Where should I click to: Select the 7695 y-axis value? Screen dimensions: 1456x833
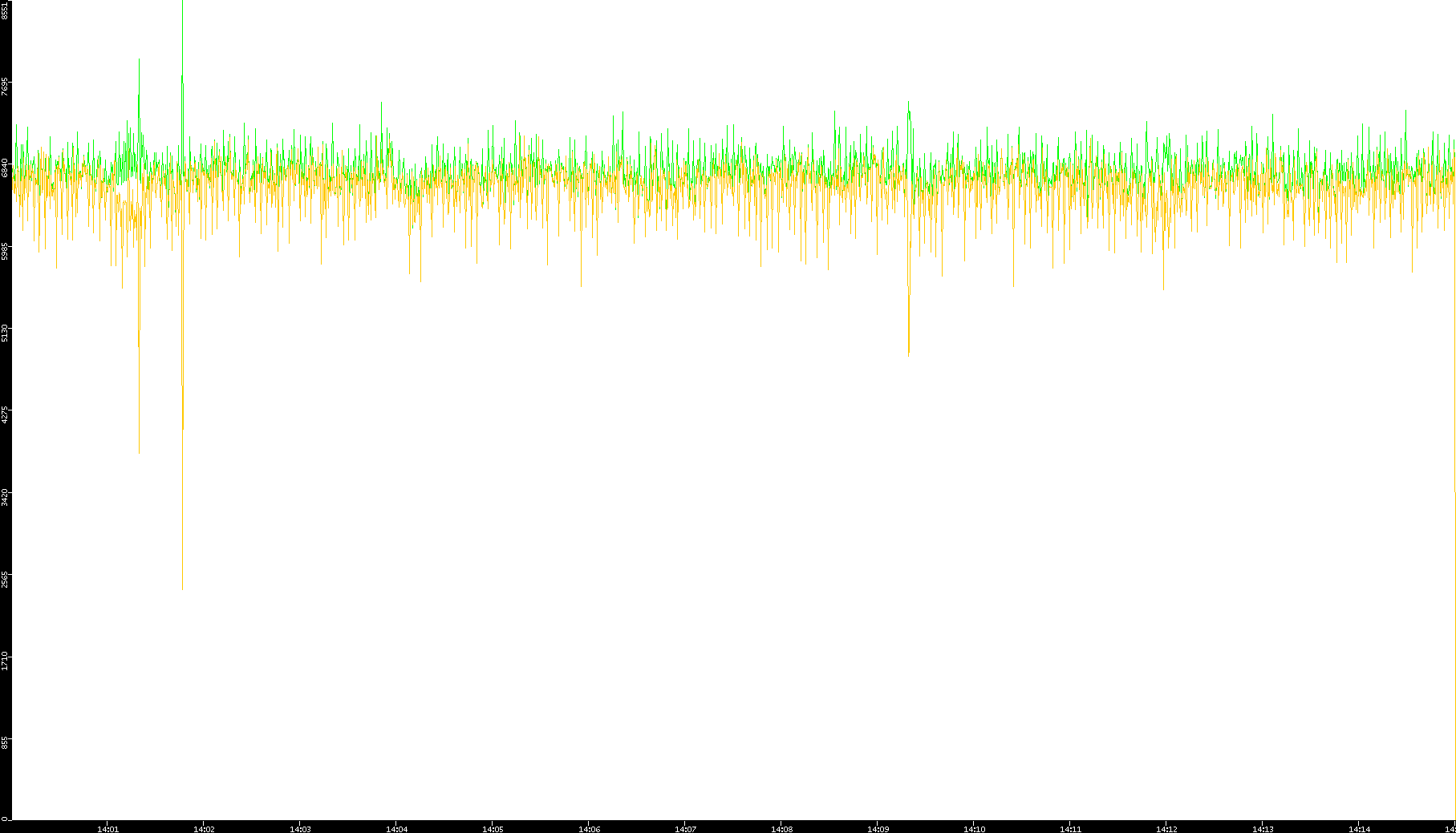(6, 86)
